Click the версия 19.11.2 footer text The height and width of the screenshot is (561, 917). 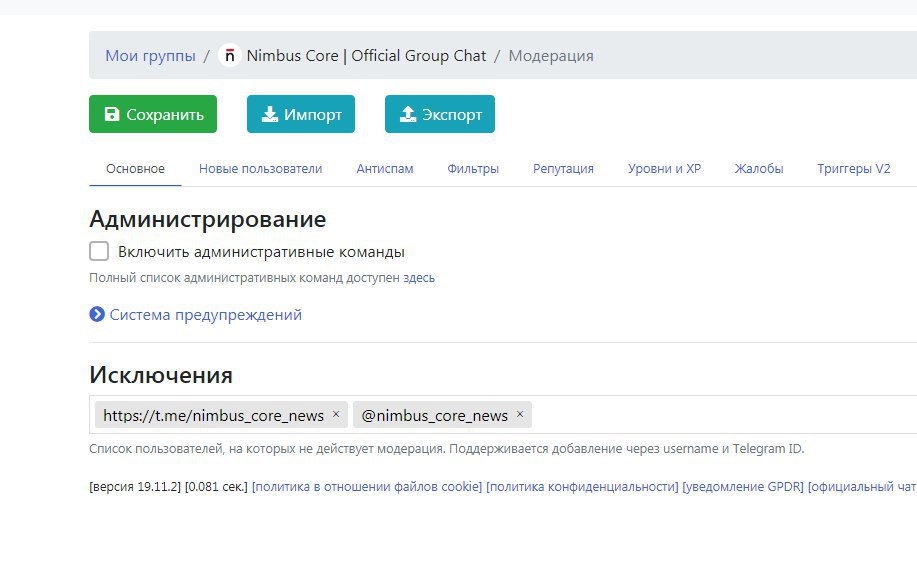pyautogui.click(x=135, y=487)
